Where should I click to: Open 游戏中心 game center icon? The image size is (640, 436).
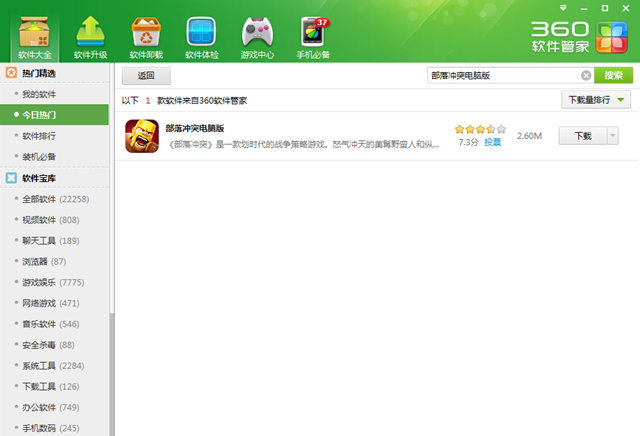tap(257, 38)
